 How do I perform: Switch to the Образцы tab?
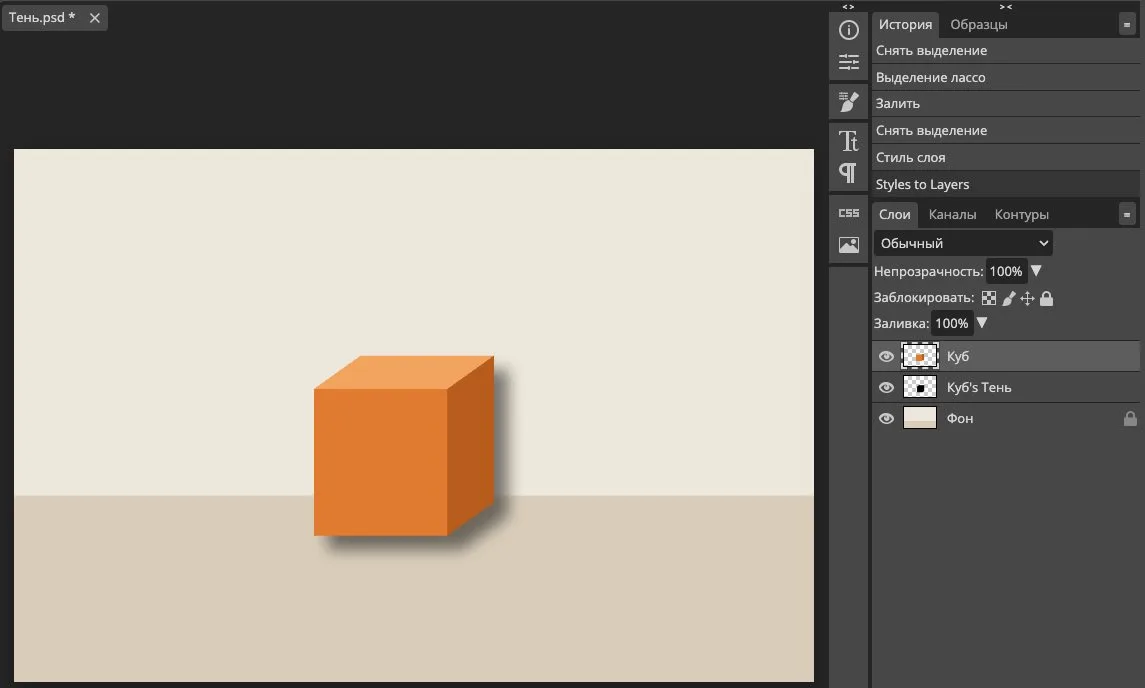pyautogui.click(x=979, y=24)
